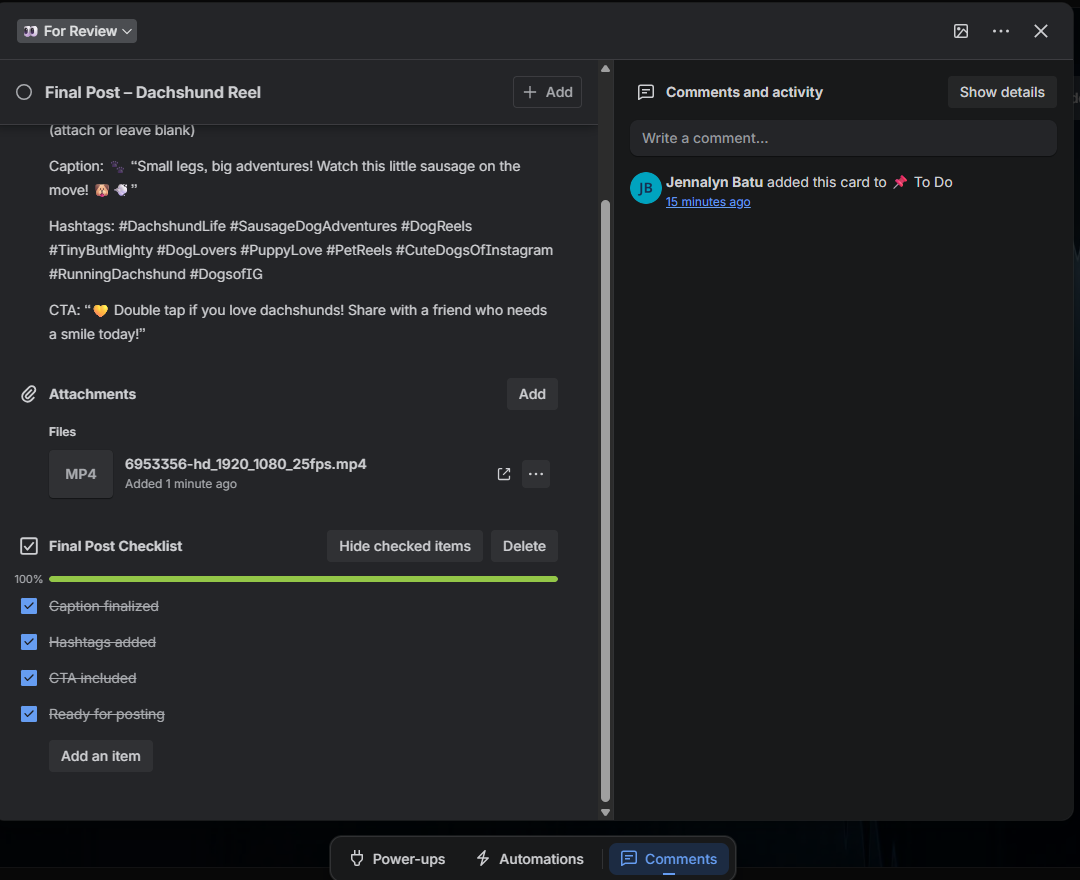Switch to the Power-ups tab
Viewport: 1080px width, 880px height.
click(398, 859)
